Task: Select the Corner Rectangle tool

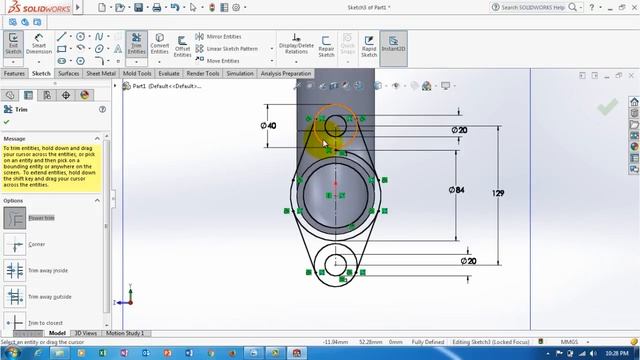Action: pyautogui.click(x=62, y=49)
